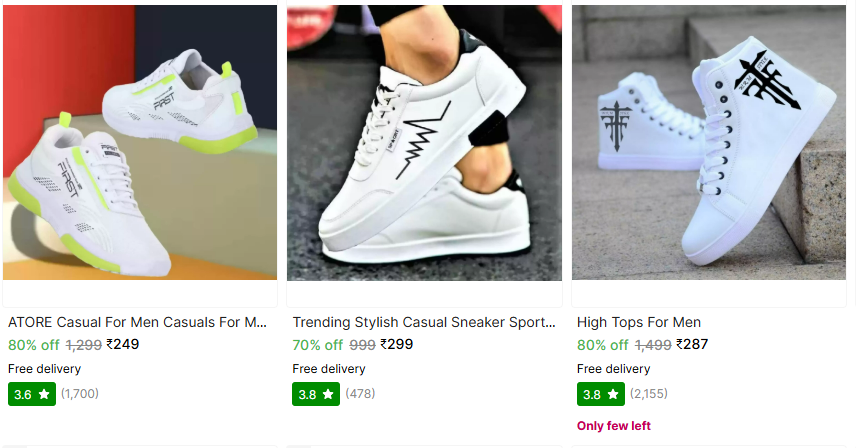The height and width of the screenshot is (448, 856).
Task: Click the Trending Stylish Casual Sneaker title
Action: point(424,322)
